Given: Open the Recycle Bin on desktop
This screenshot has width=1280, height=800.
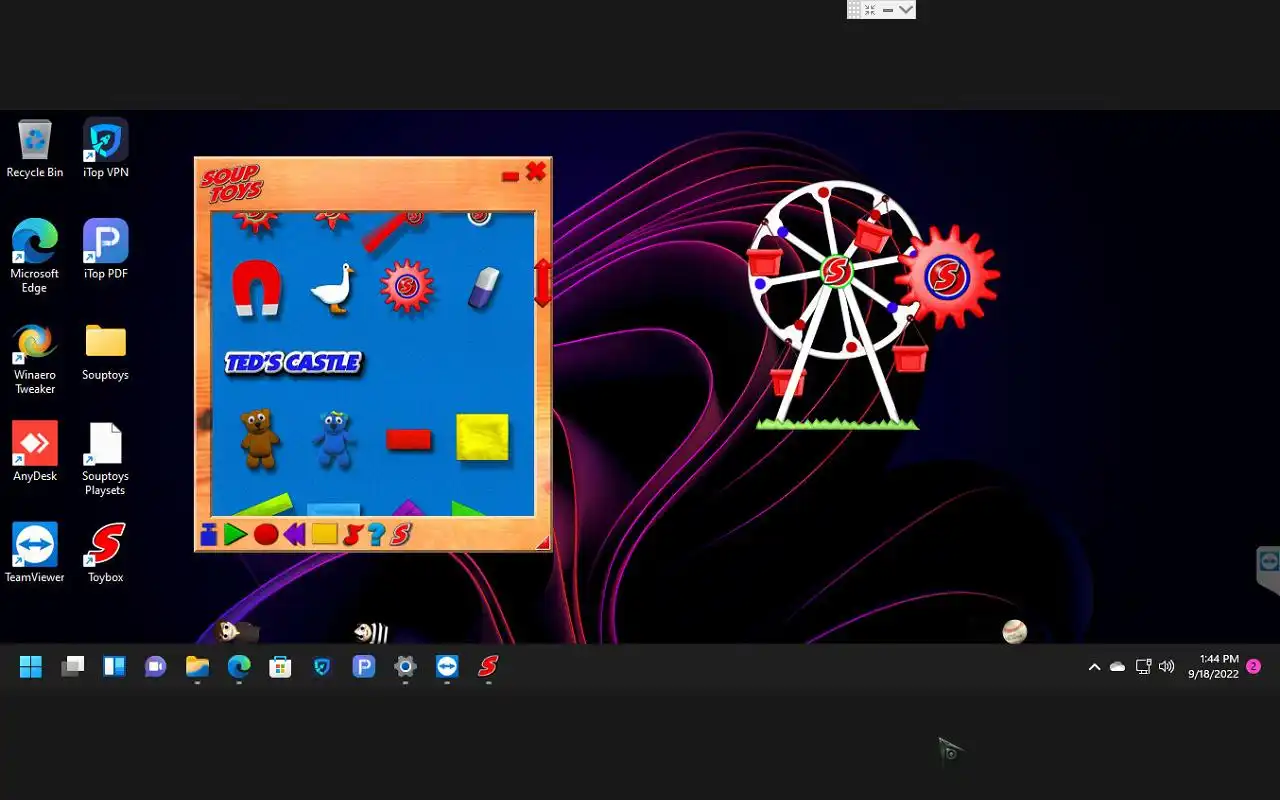Looking at the screenshot, I should [35, 148].
